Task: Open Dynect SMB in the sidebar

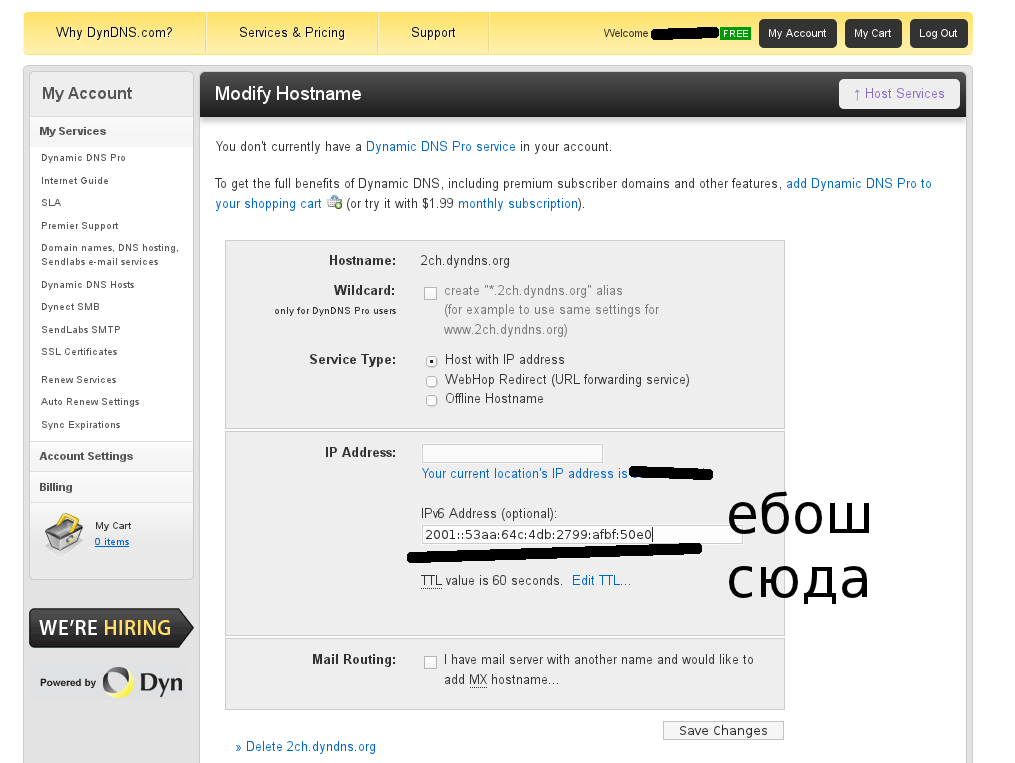Action: click(71, 307)
